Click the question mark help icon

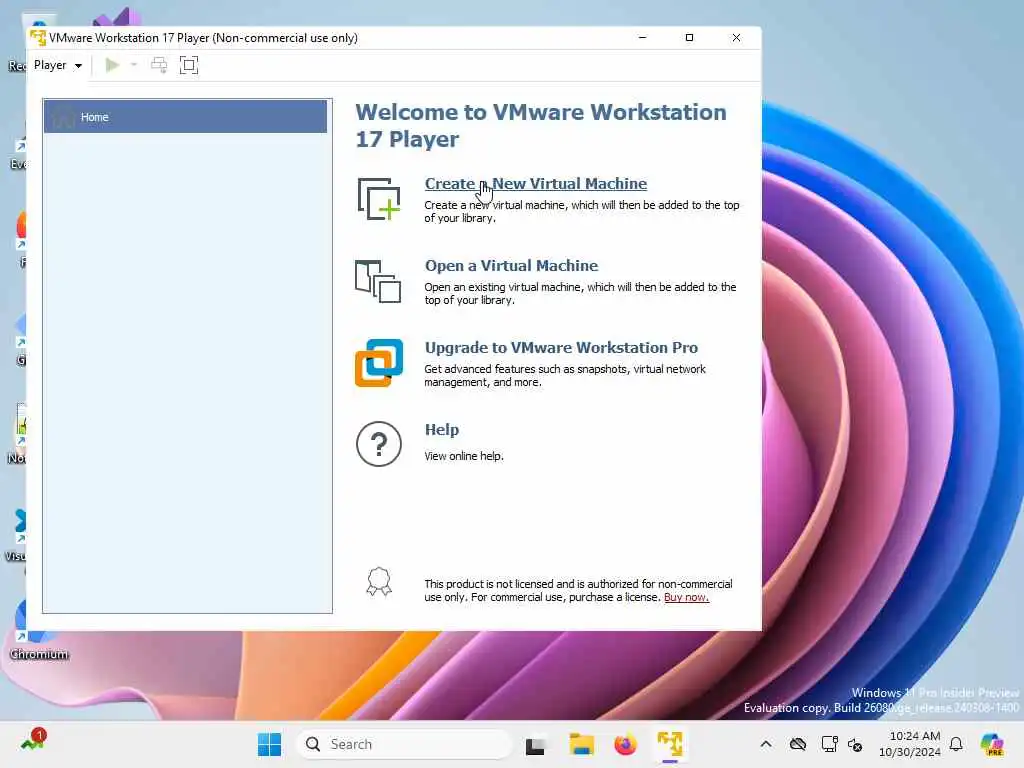tap(379, 444)
